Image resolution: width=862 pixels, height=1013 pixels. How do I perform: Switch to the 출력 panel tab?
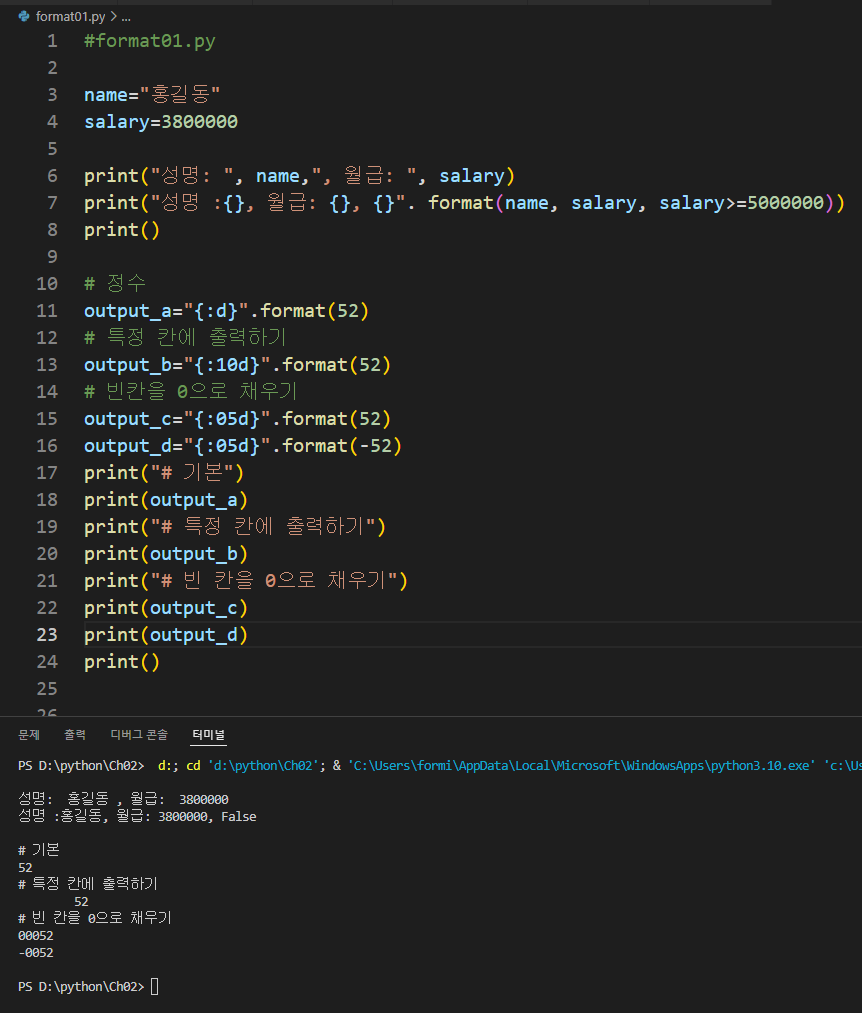[x=75, y=735]
